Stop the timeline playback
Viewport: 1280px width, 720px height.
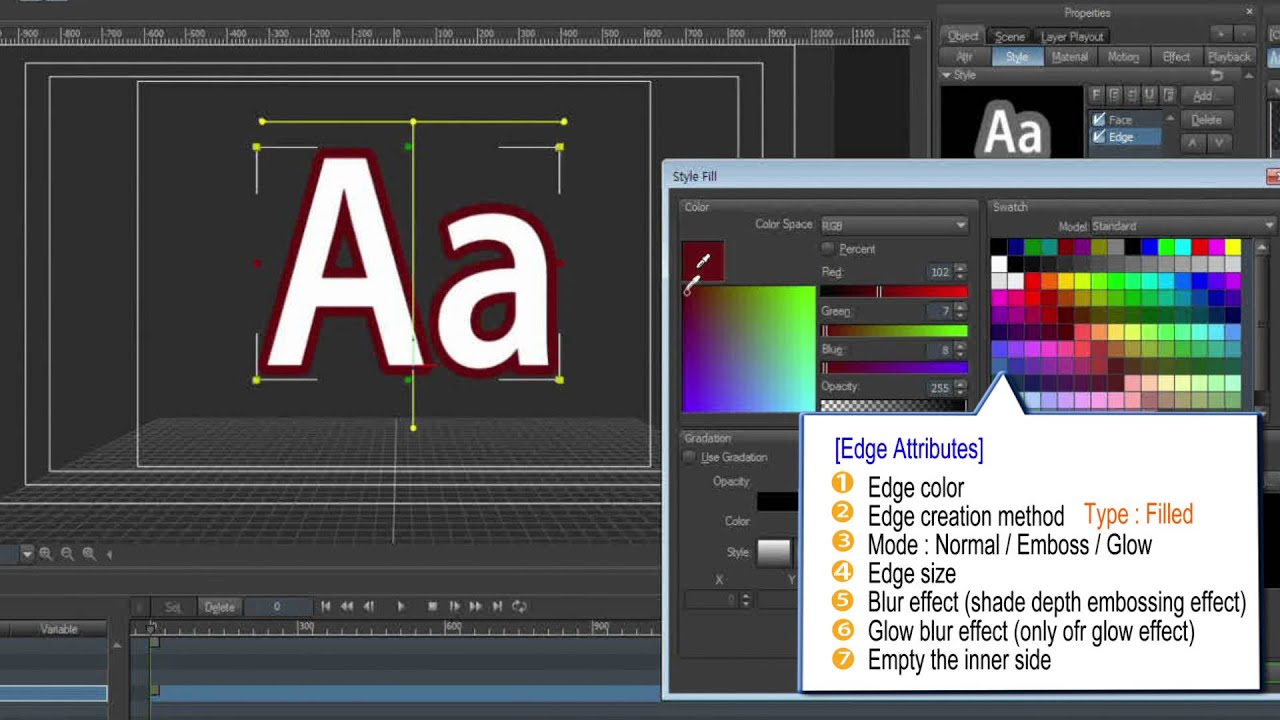click(x=432, y=606)
